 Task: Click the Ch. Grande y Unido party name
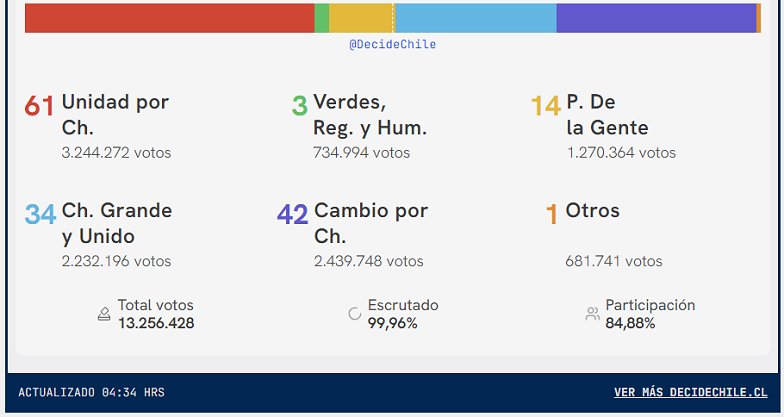point(116,223)
